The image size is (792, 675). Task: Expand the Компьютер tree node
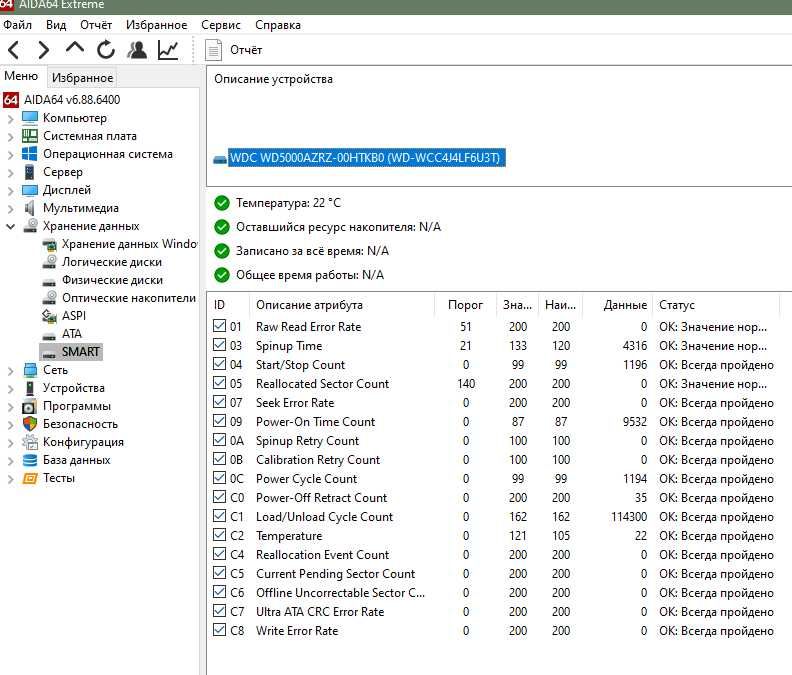pos(11,119)
